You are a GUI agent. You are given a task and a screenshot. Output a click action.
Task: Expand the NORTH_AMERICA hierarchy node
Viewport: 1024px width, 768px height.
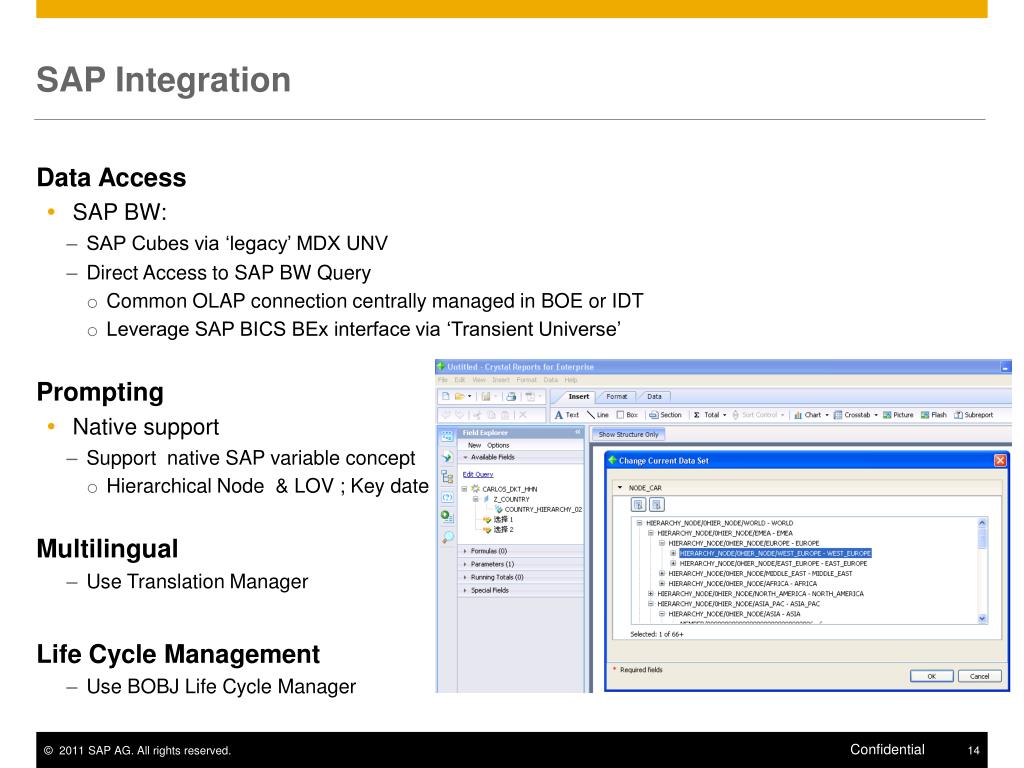click(650, 594)
